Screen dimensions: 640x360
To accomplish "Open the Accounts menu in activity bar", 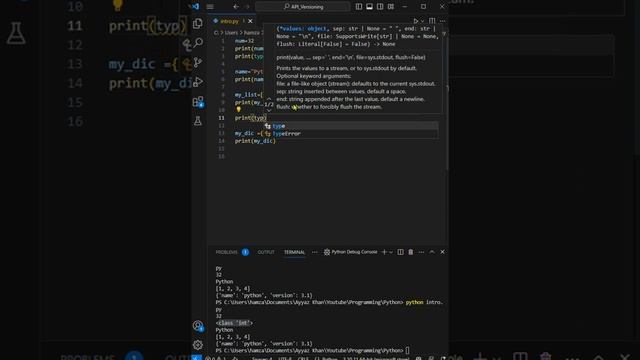I will [x=198, y=326].
